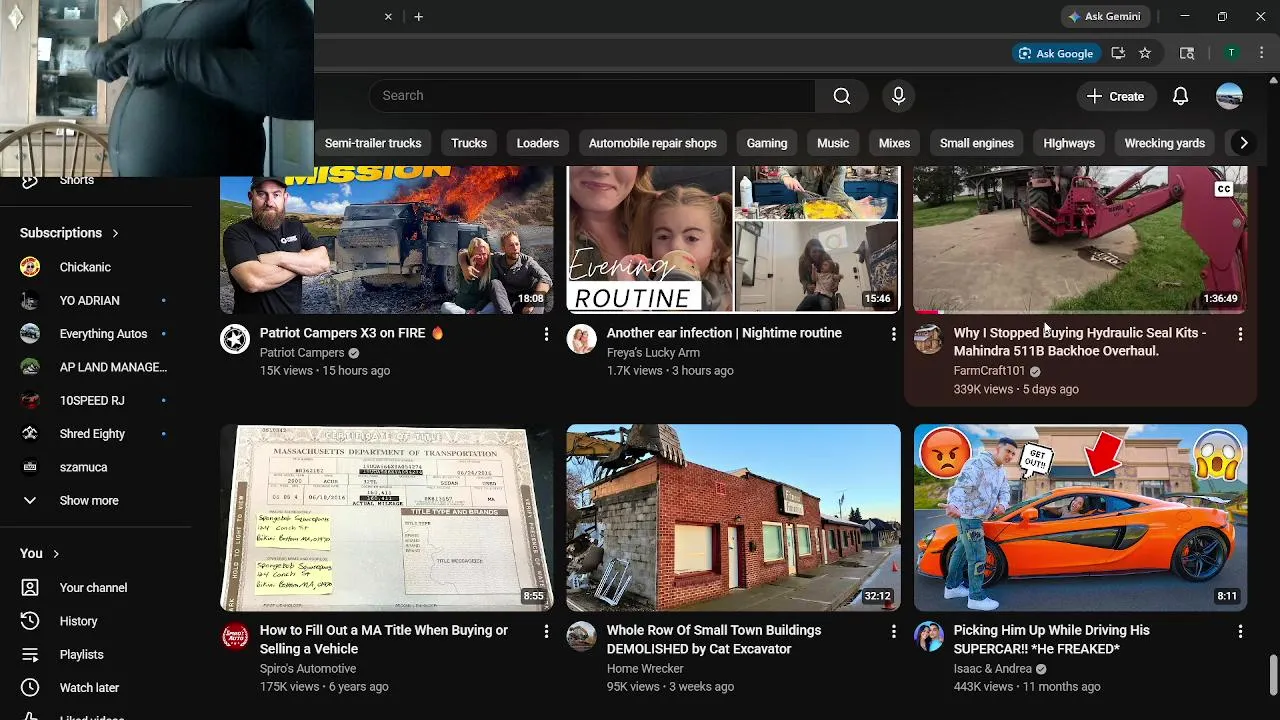This screenshot has width=1280, height=720.
Task: Open options for Mahindra 511B Backhoe video
Action: pyautogui.click(x=1240, y=334)
